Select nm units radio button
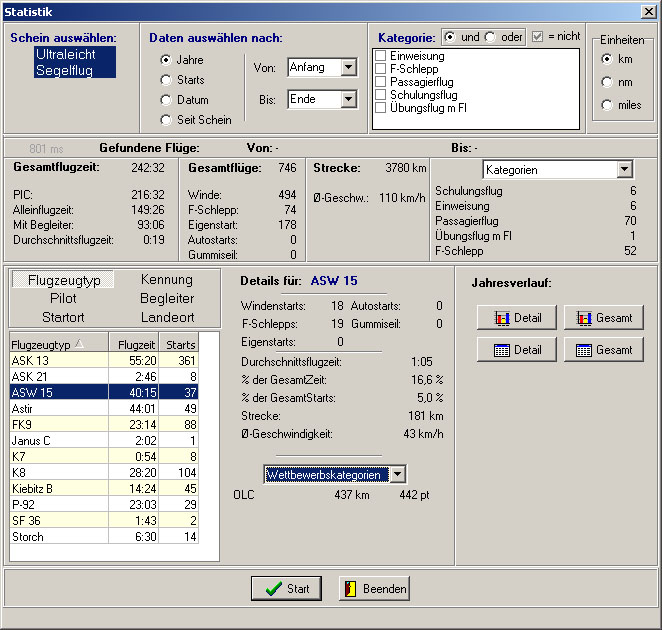This screenshot has height=630, width=662. pos(607,82)
